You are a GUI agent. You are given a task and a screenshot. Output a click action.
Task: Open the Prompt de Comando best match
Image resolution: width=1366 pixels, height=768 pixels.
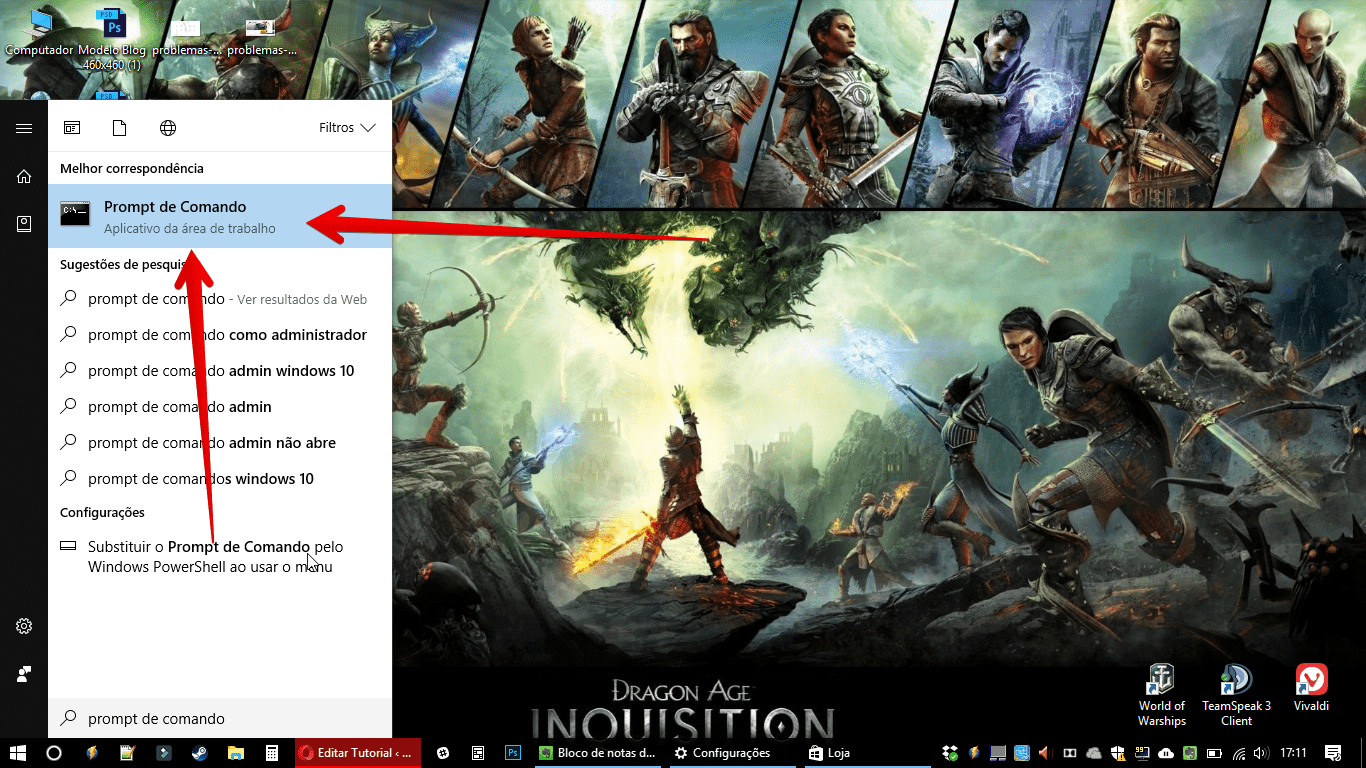pyautogui.click(x=220, y=216)
